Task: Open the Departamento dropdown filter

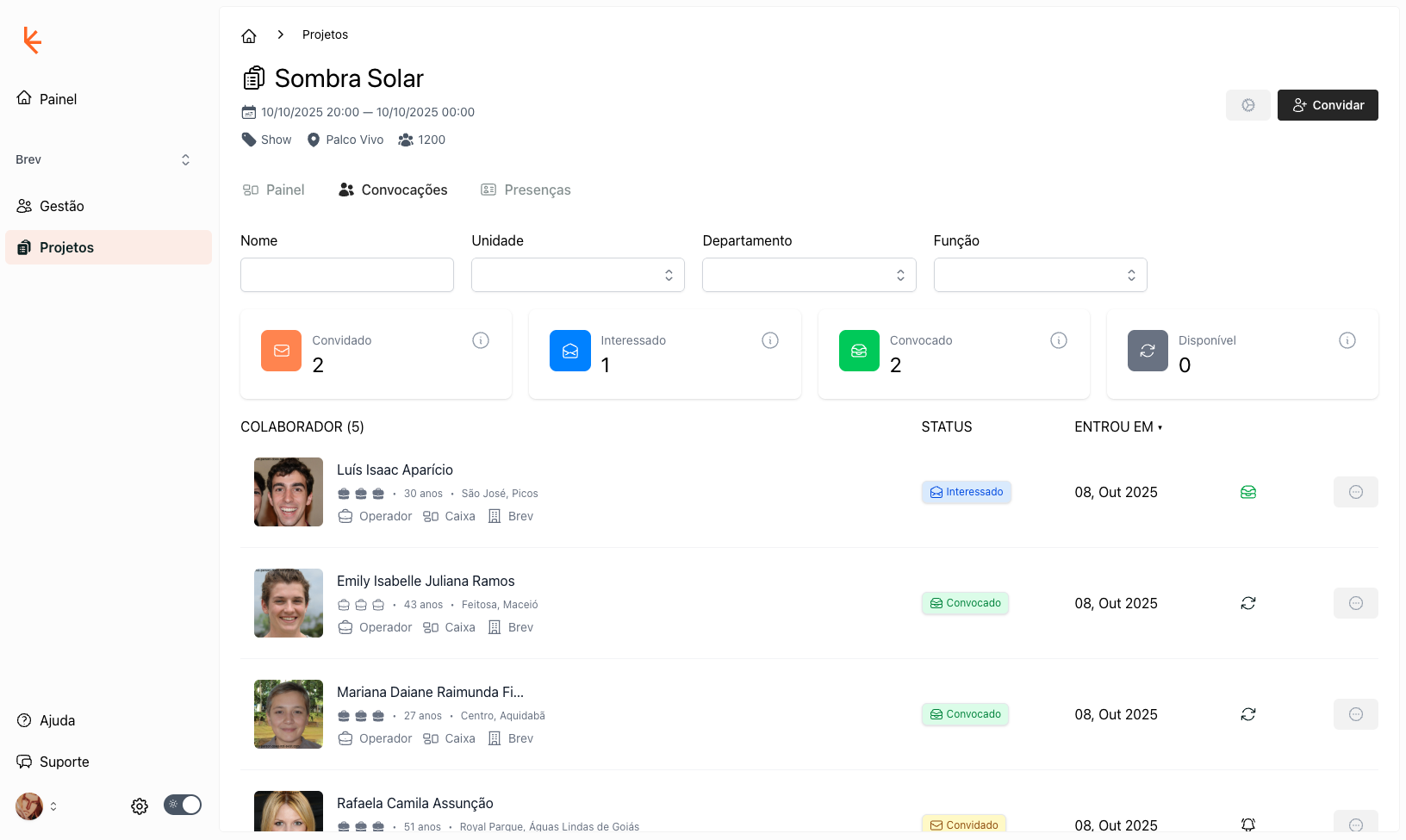Action: pos(808,275)
